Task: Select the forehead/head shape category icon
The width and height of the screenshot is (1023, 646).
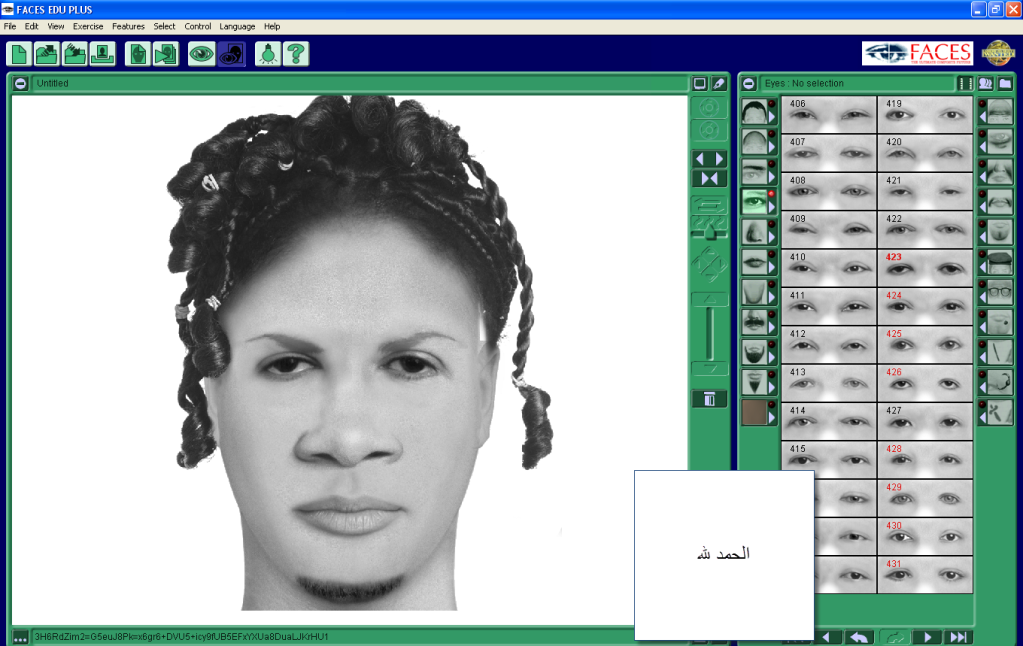Action: coord(754,142)
